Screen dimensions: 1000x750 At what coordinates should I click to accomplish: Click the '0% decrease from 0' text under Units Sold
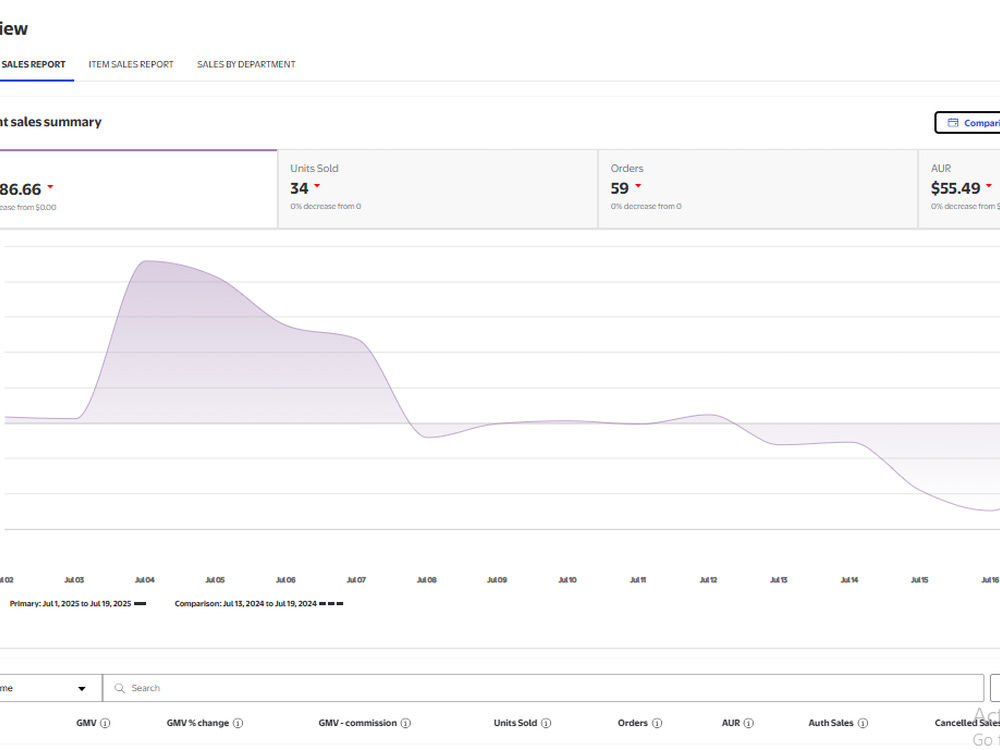(326, 207)
